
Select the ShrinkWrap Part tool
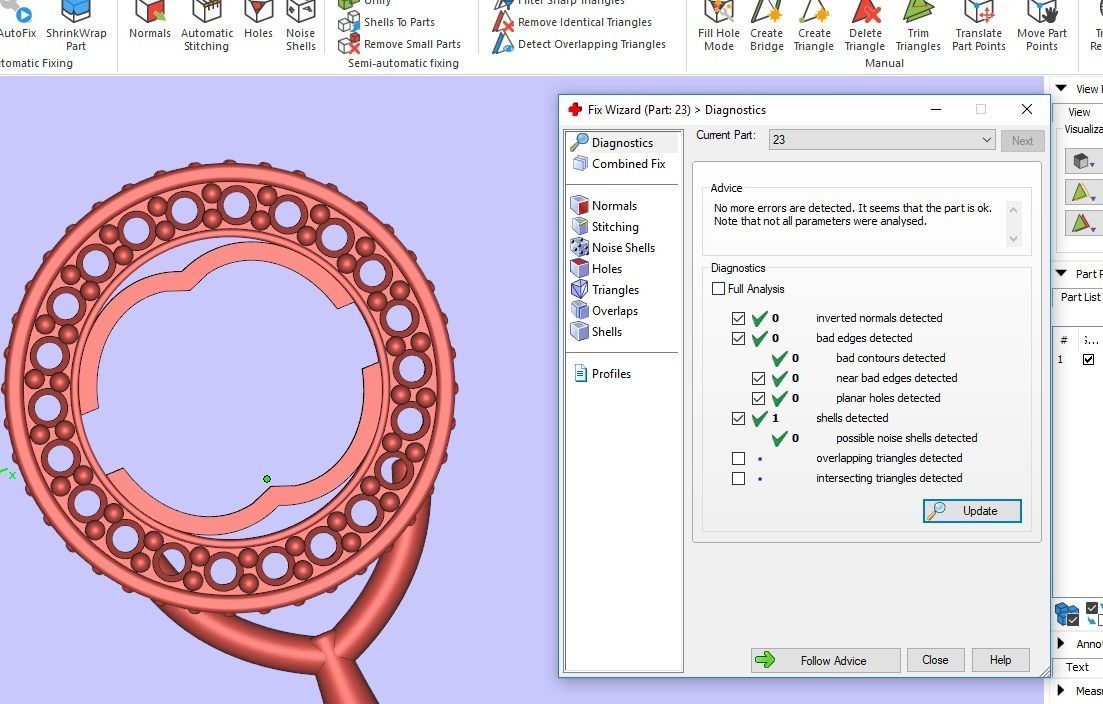coord(76,26)
